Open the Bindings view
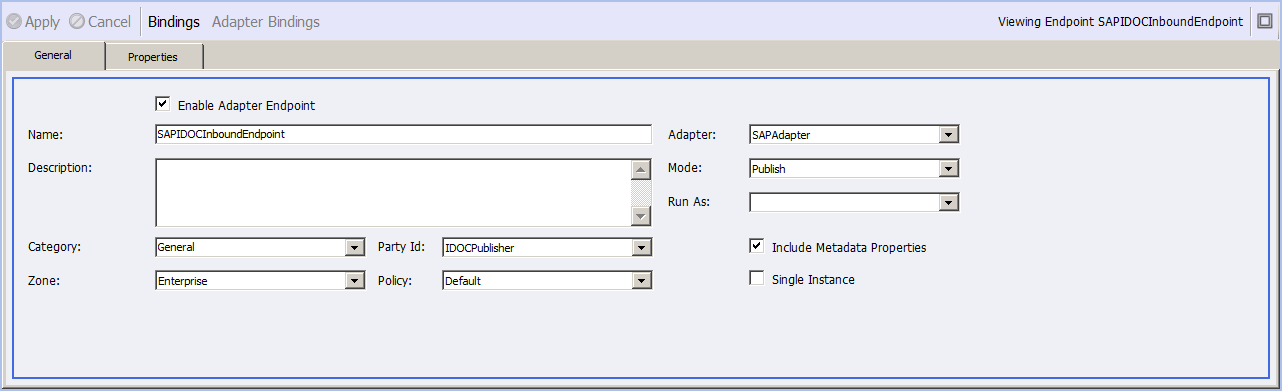Viewport: 1282px width, 391px height. 174,21
